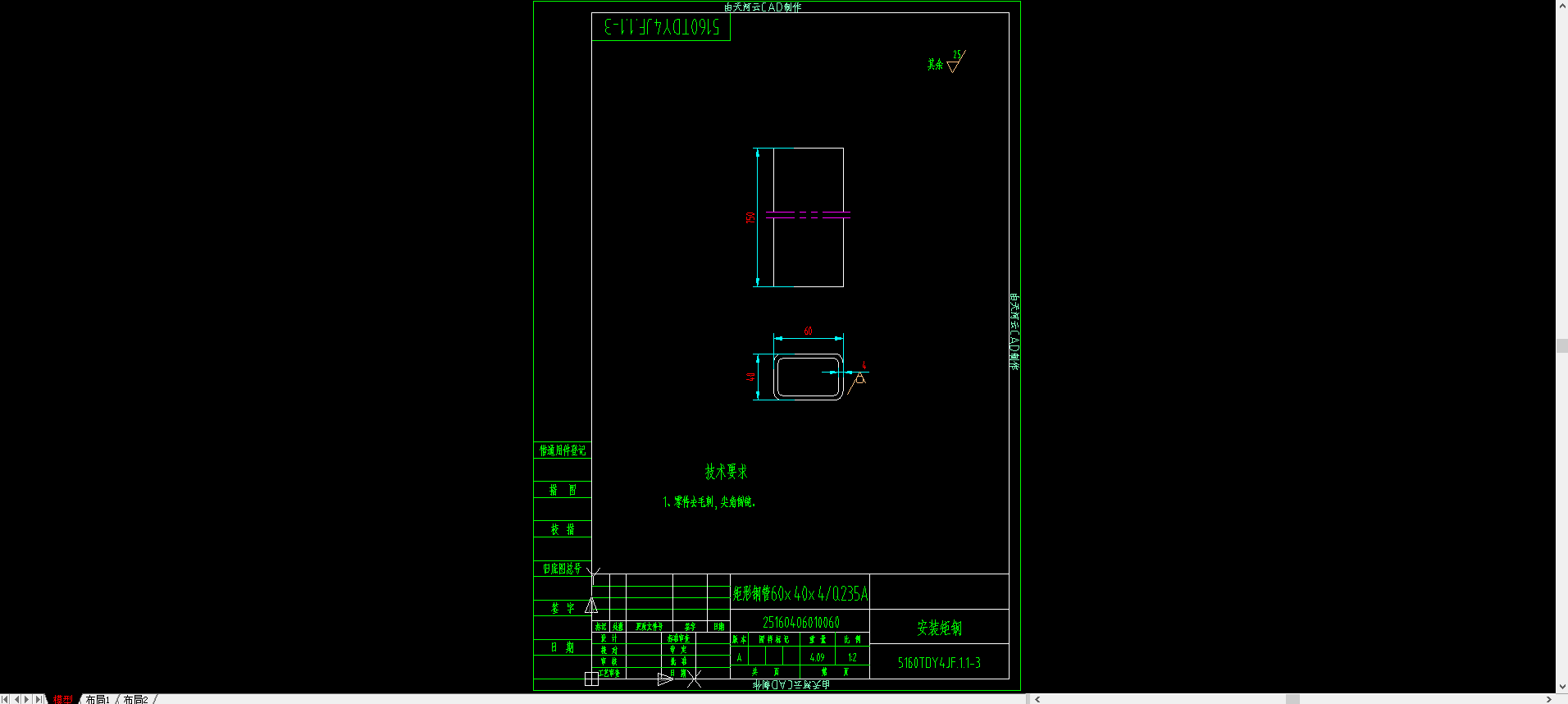Select the 其余 surface roughness symbol
Image resolution: width=1568 pixels, height=704 pixels.
946,62
